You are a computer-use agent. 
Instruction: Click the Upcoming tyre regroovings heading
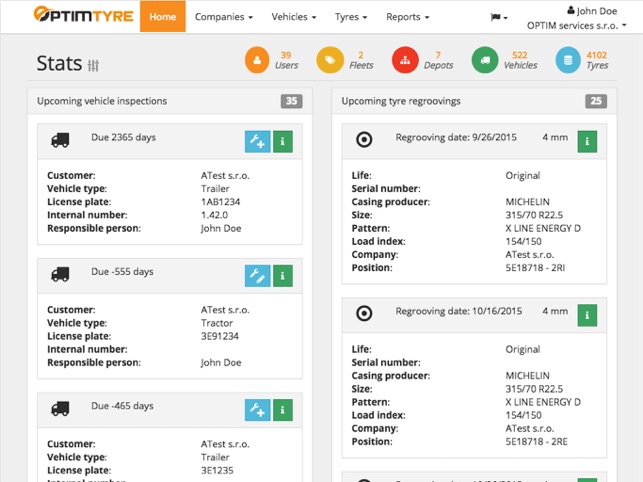[x=401, y=101]
